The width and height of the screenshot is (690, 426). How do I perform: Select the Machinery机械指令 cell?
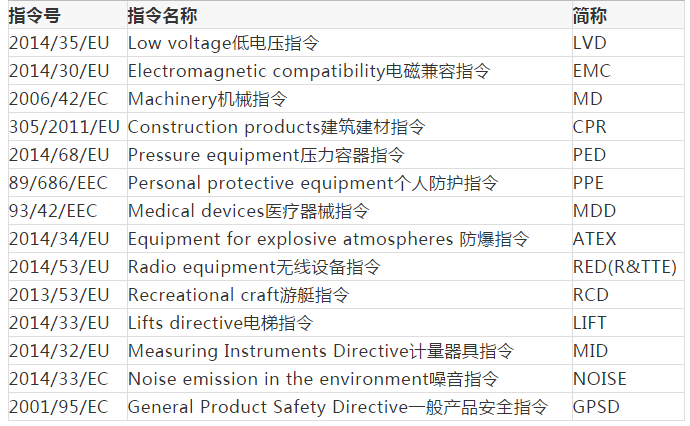pos(207,99)
